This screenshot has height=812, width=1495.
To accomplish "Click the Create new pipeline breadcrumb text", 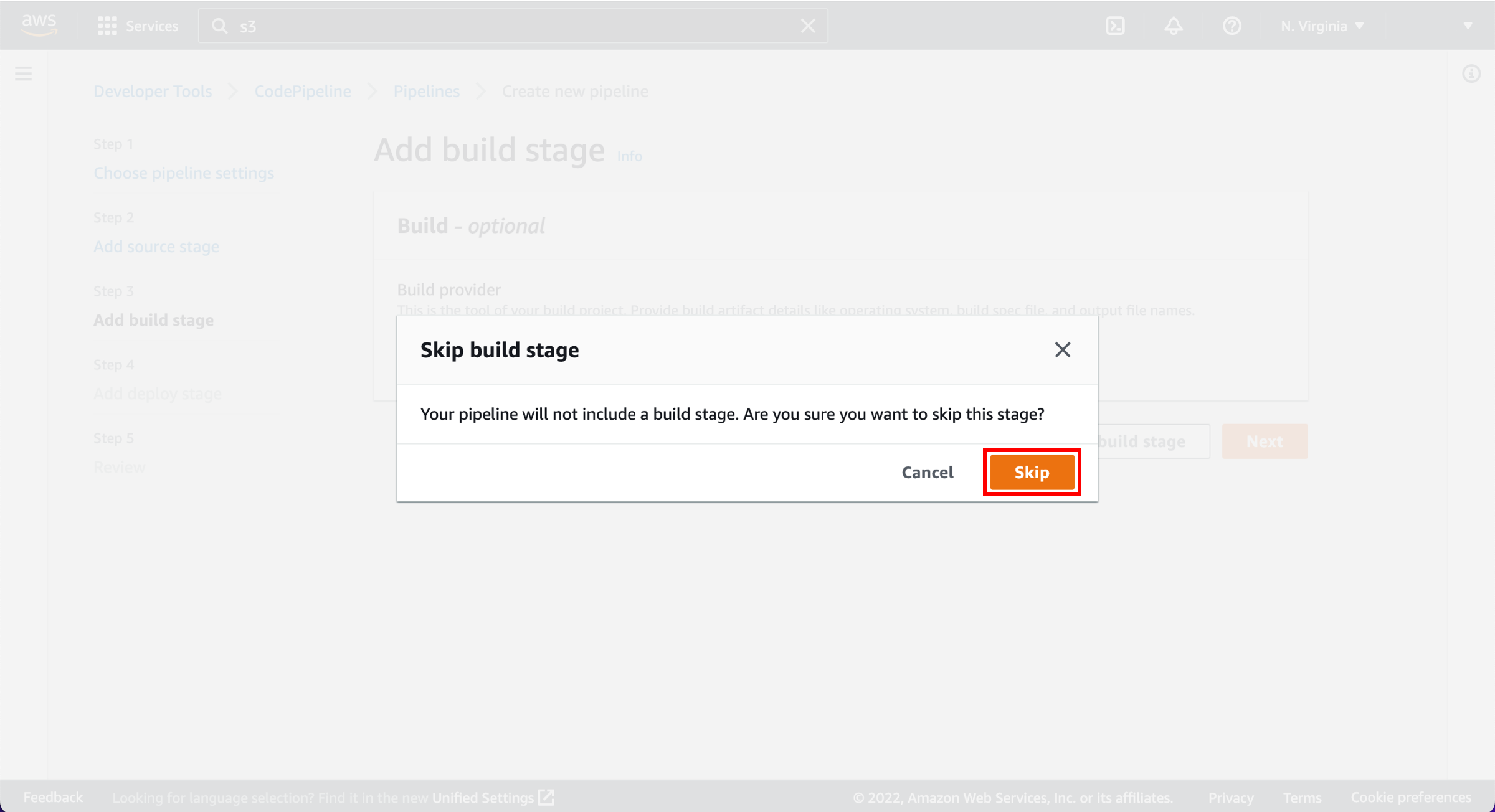I will pos(575,92).
